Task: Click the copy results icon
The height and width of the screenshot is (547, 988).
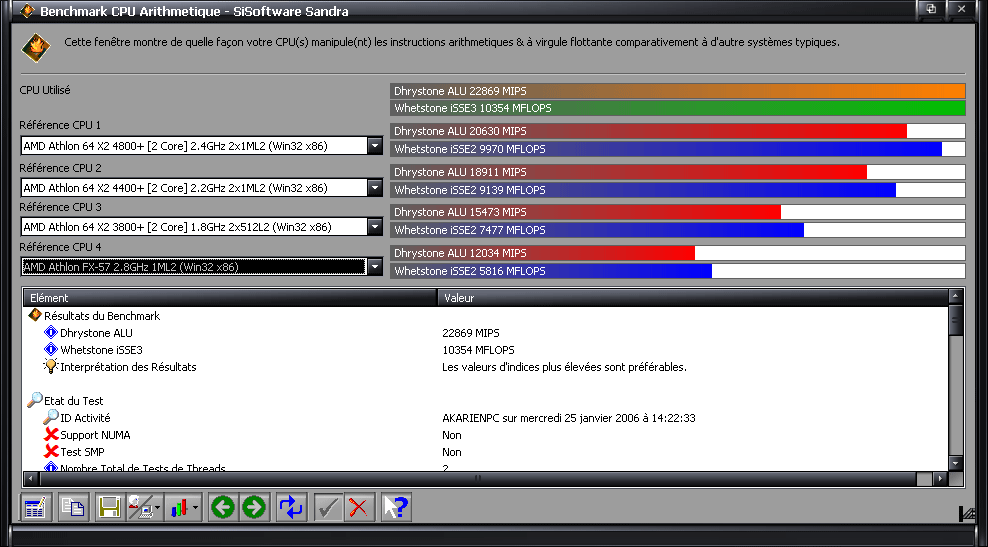Action: point(72,507)
